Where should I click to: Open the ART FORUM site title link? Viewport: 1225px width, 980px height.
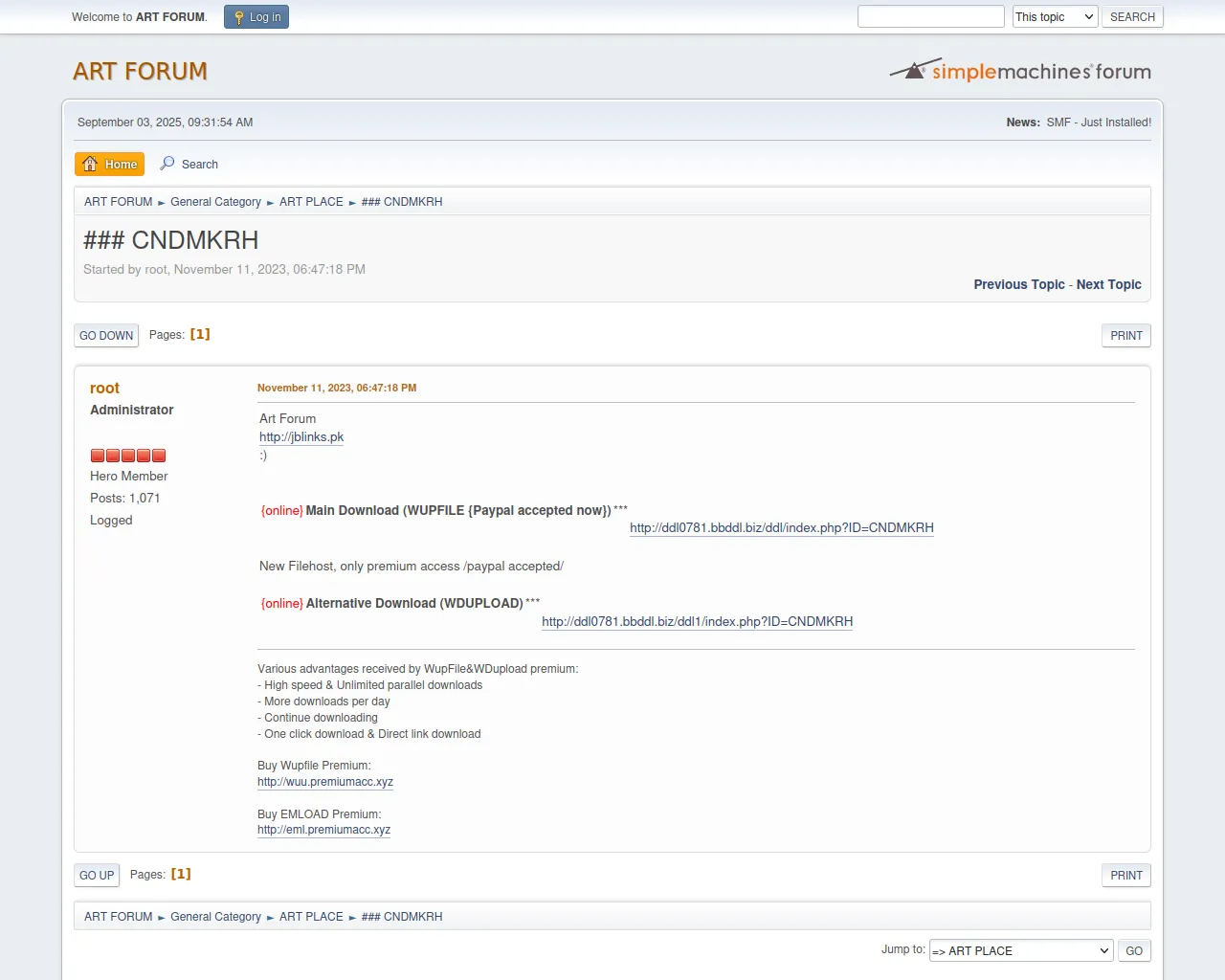141,72
